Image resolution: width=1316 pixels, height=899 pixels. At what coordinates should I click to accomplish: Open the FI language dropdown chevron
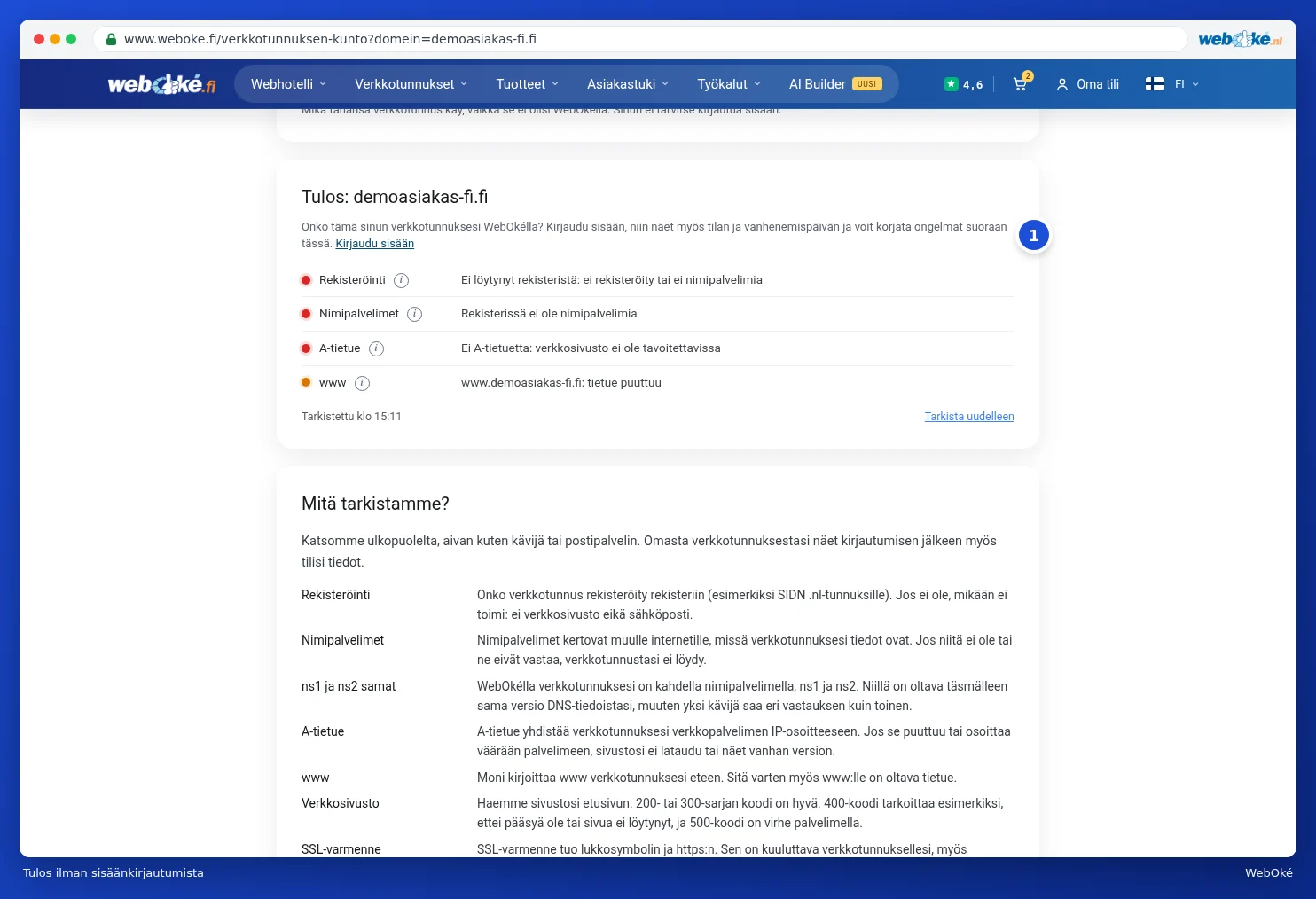pos(1195,84)
